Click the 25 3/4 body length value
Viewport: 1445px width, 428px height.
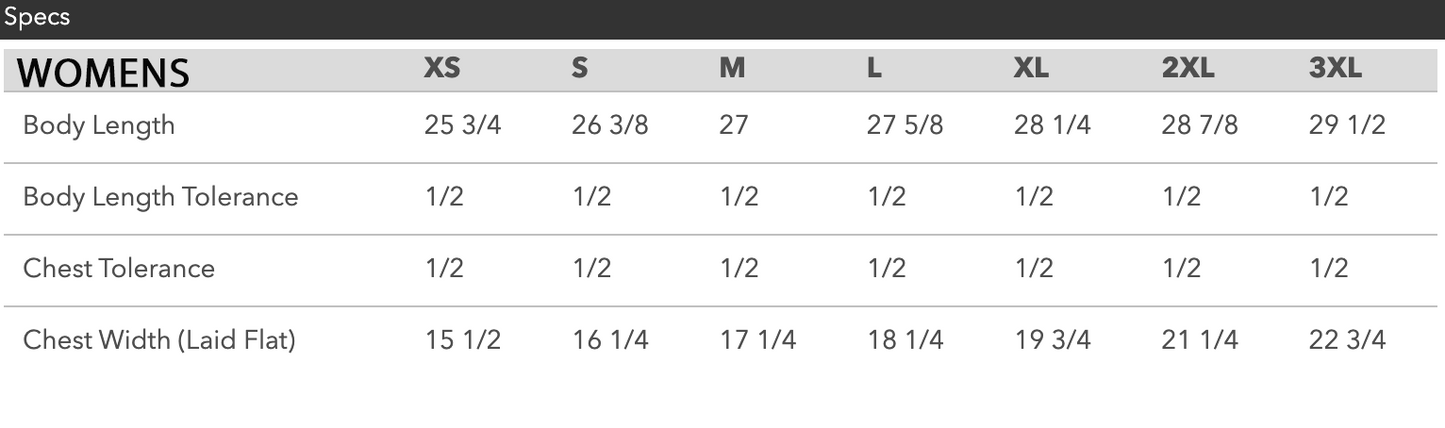(463, 125)
